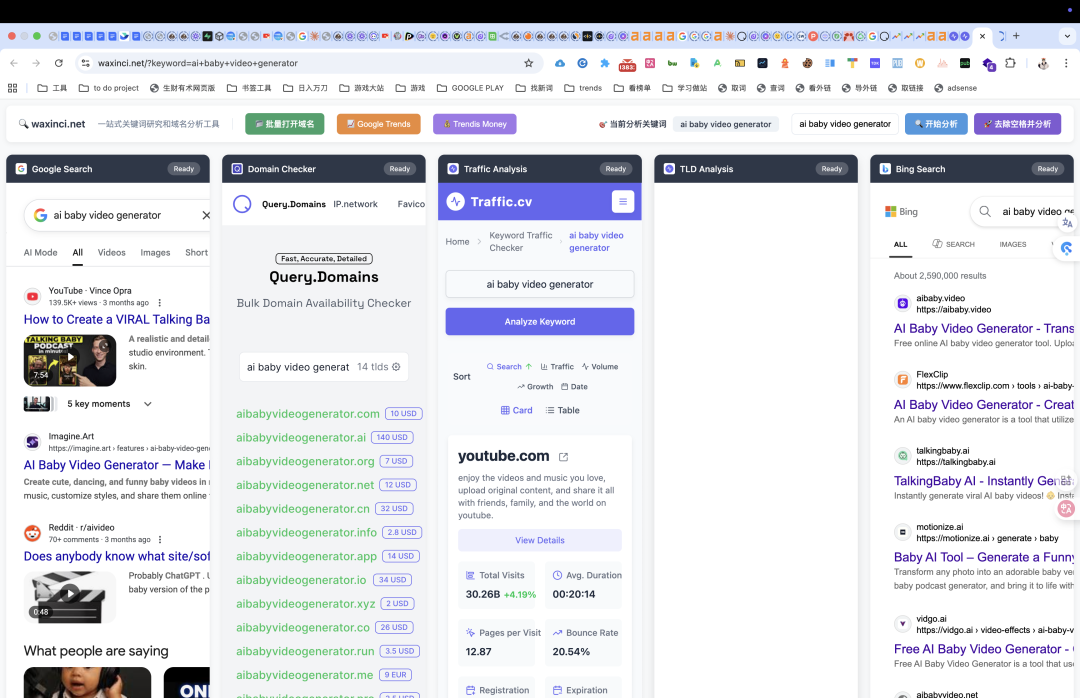Sort by Date
Screen dimensions: 1080x698
(574, 387)
